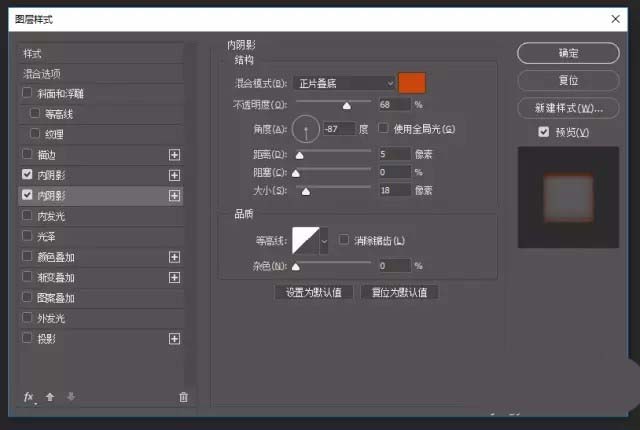Delete effect with trash icon
The width and height of the screenshot is (640, 430).
(x=183, y=397)
